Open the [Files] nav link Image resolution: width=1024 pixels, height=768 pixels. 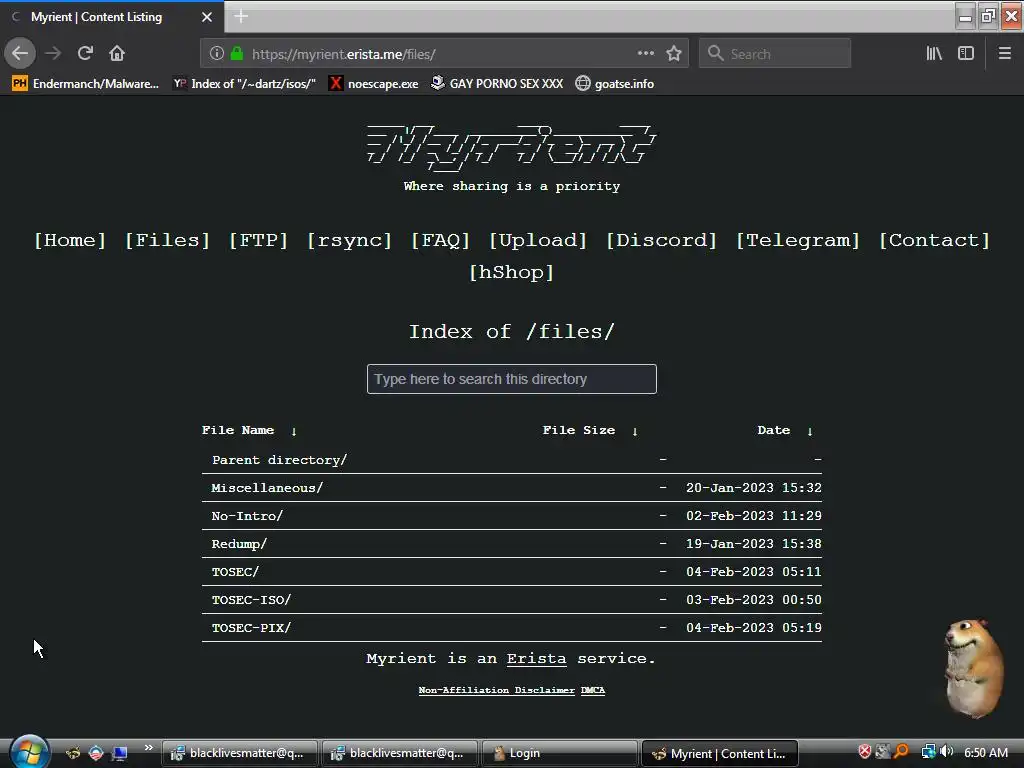168,240
